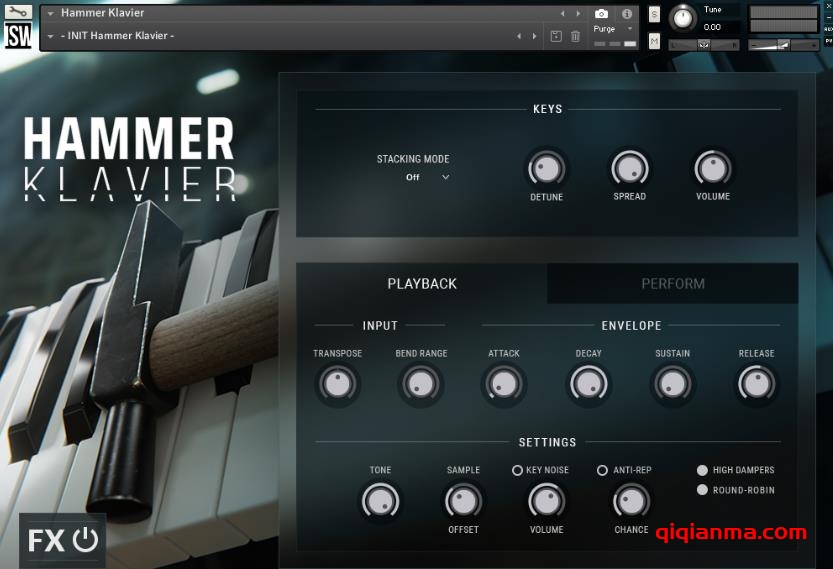833x569 pixels.
Task: Toggle the Round-Robin option
Action: click(702, 490)
